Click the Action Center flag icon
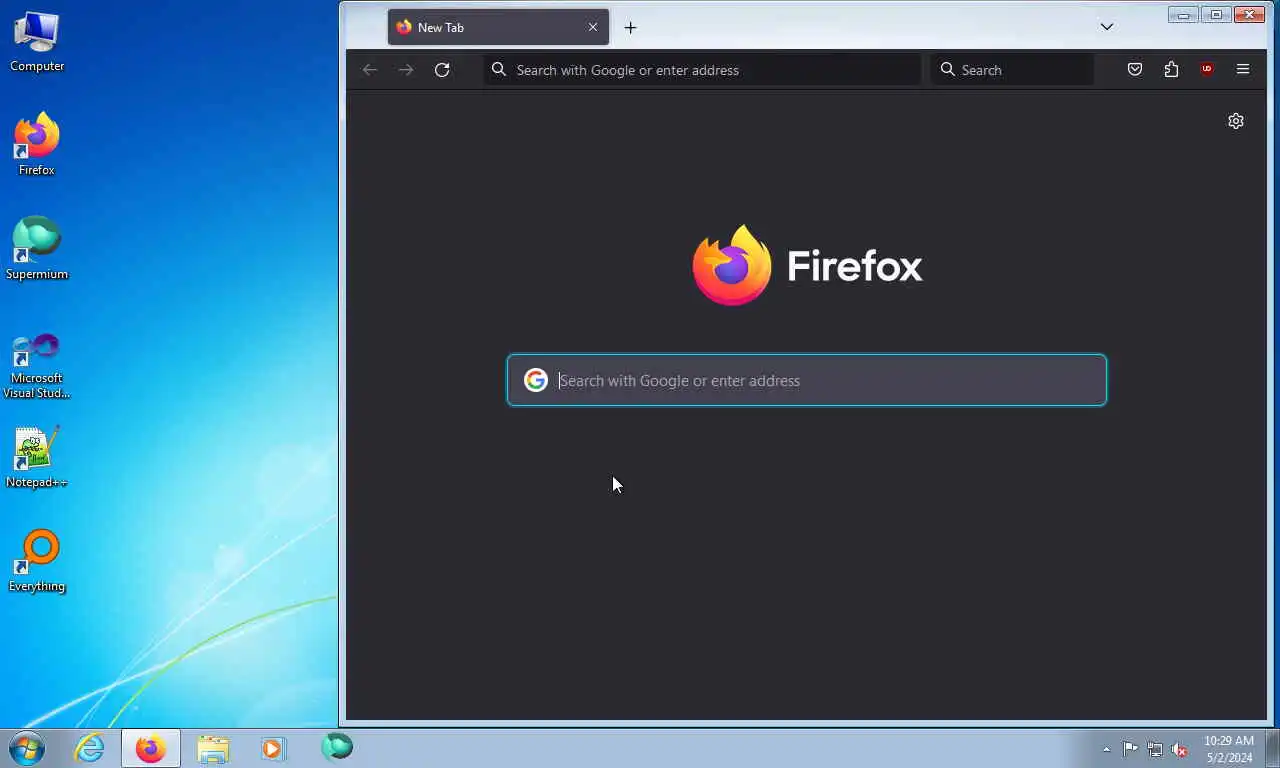 1130,748
